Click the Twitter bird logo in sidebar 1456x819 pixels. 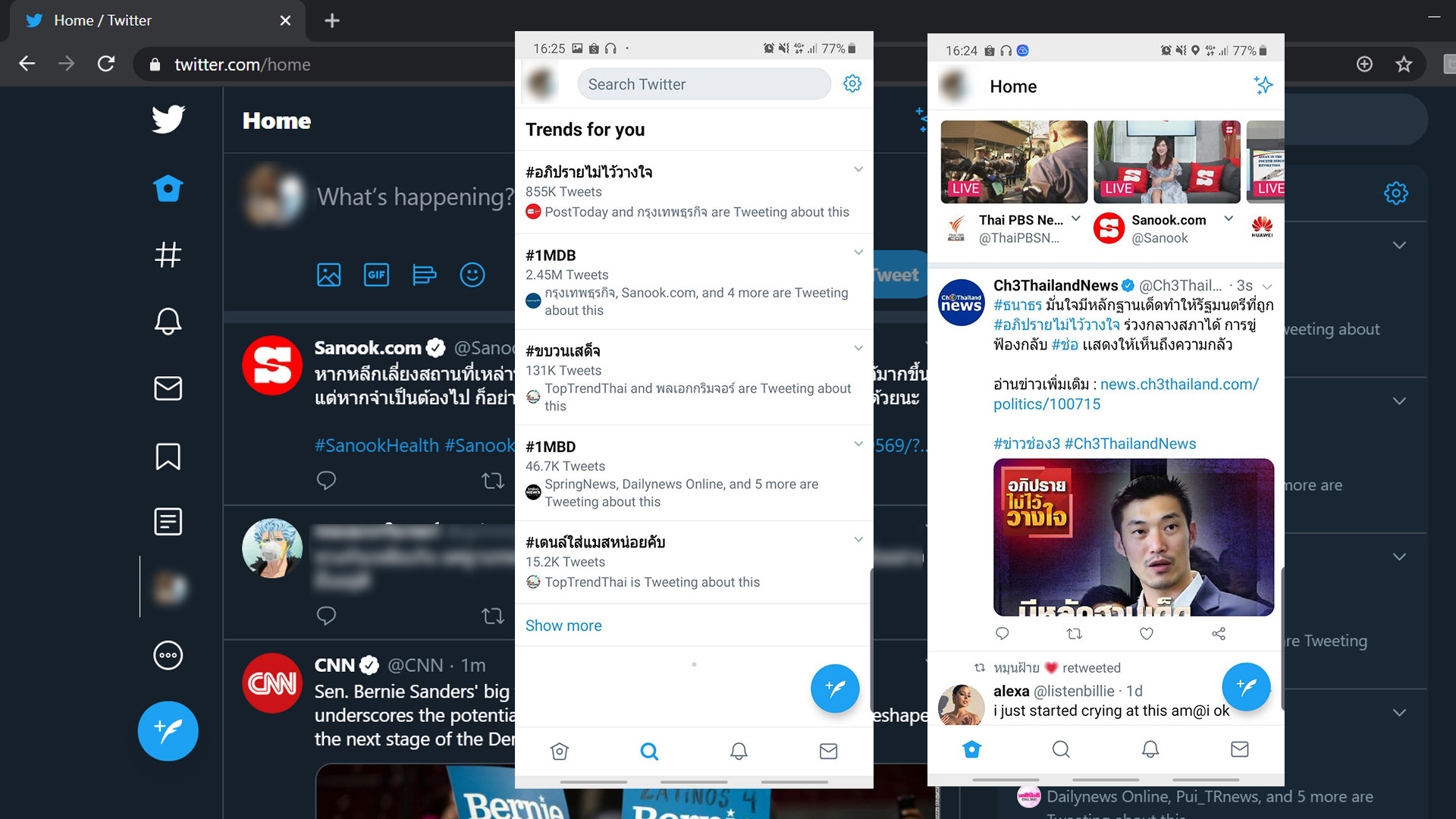click(x=168, y=119)
